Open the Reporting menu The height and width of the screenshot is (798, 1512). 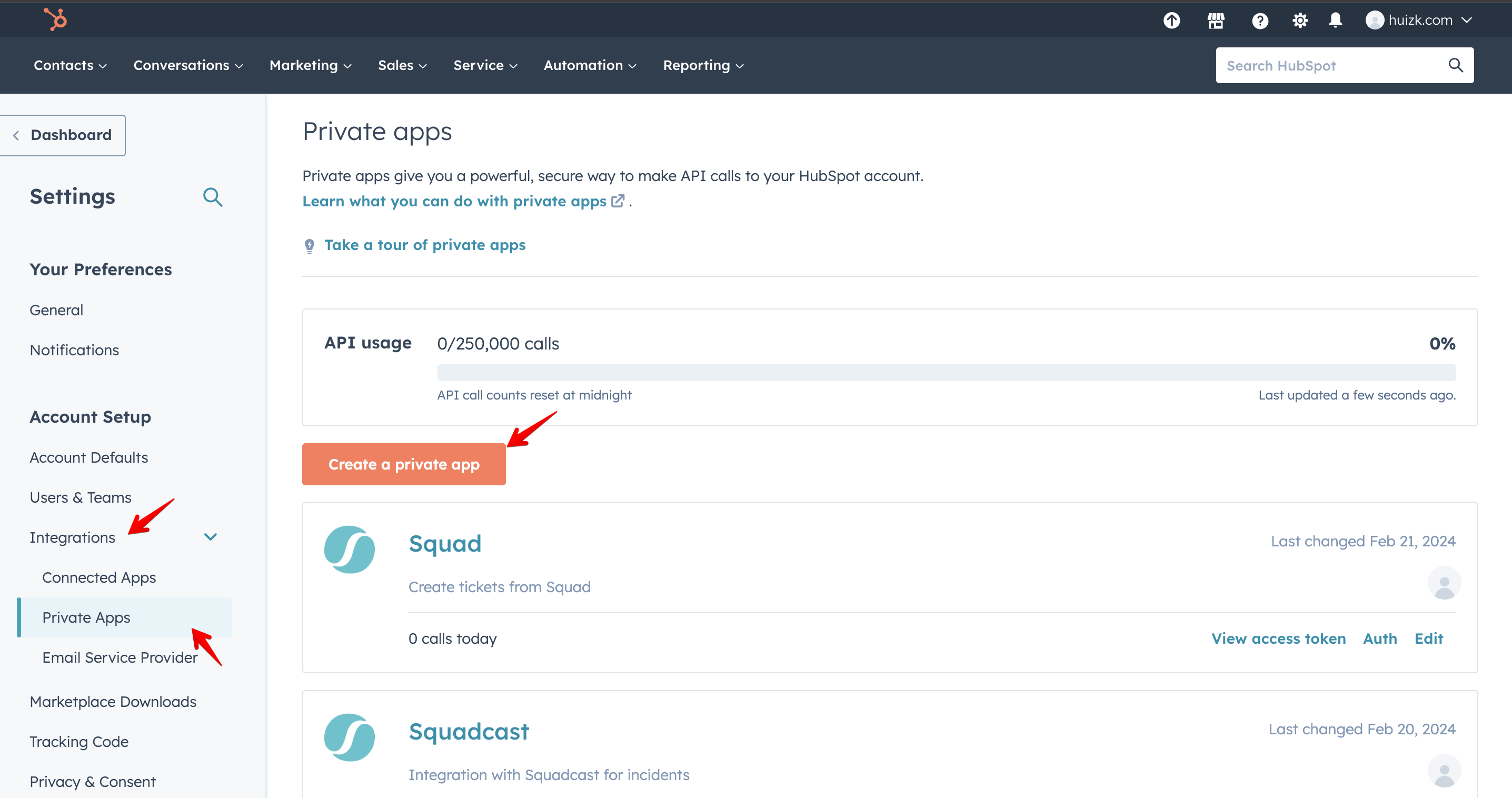(x=703, y=65)
